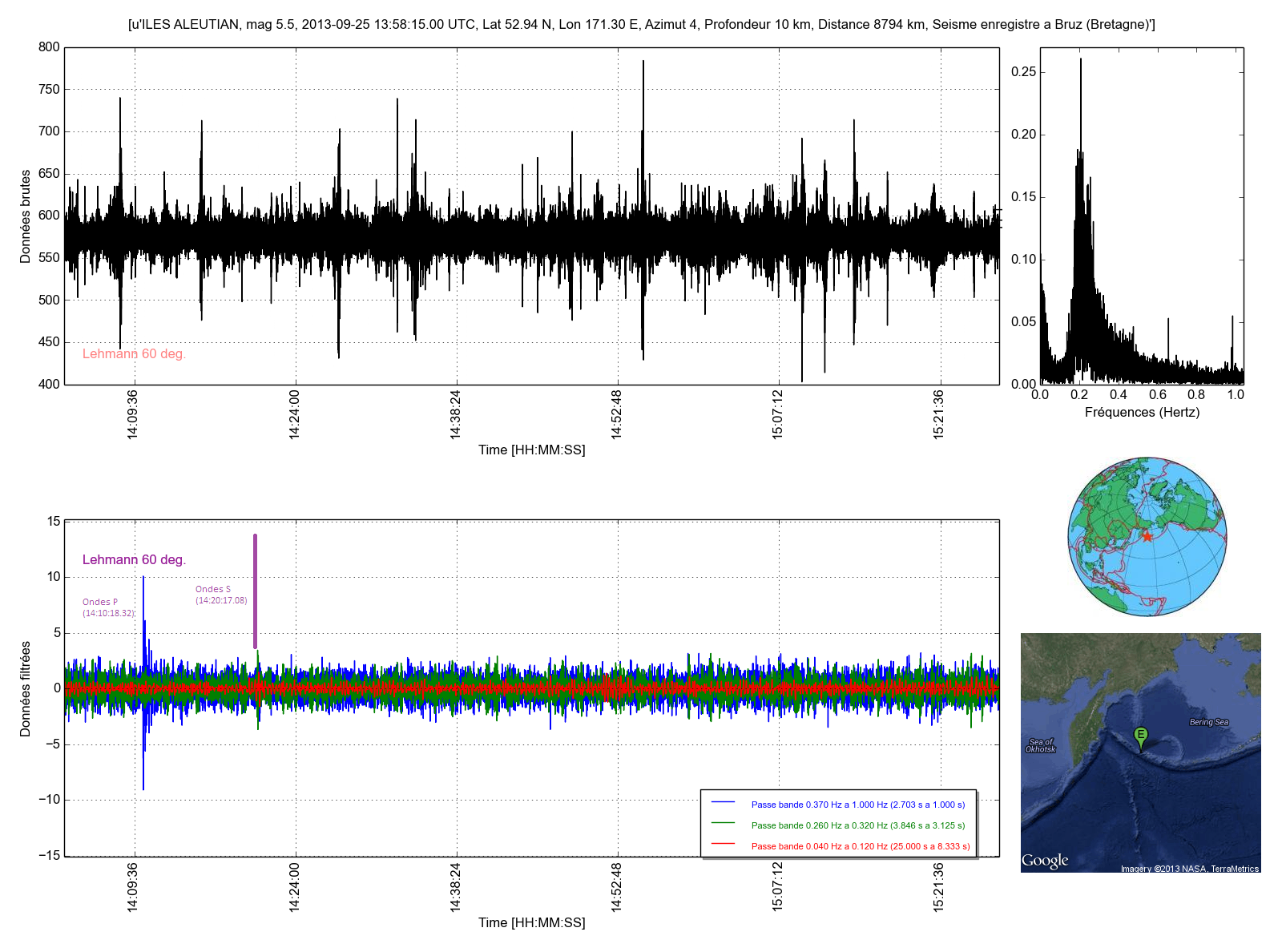The width and height of the screenshot is (1282, 952).
Task: Open the Imagery NASA TerraMetrics attribution
Action: click(x=1189, y=869)
